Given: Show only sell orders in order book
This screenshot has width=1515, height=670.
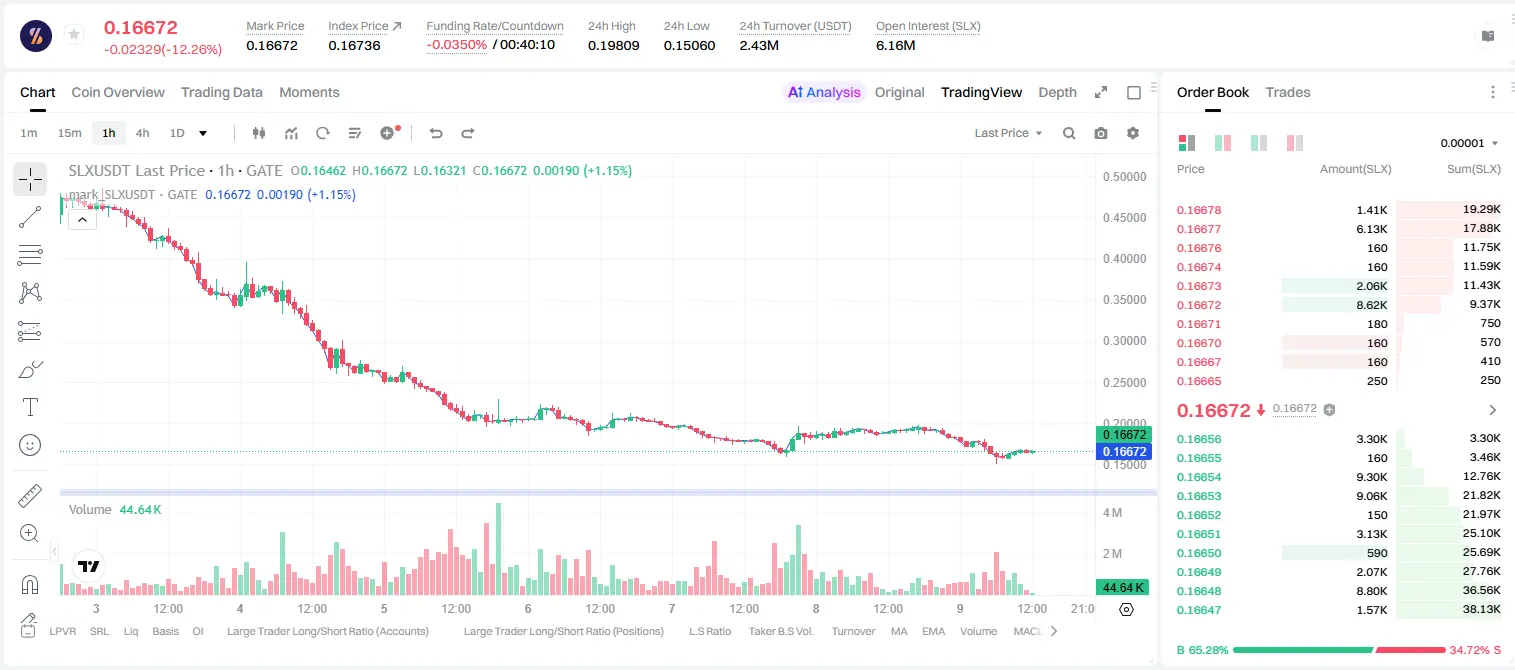Looking at the screenshot, I should pos(1295,143).
